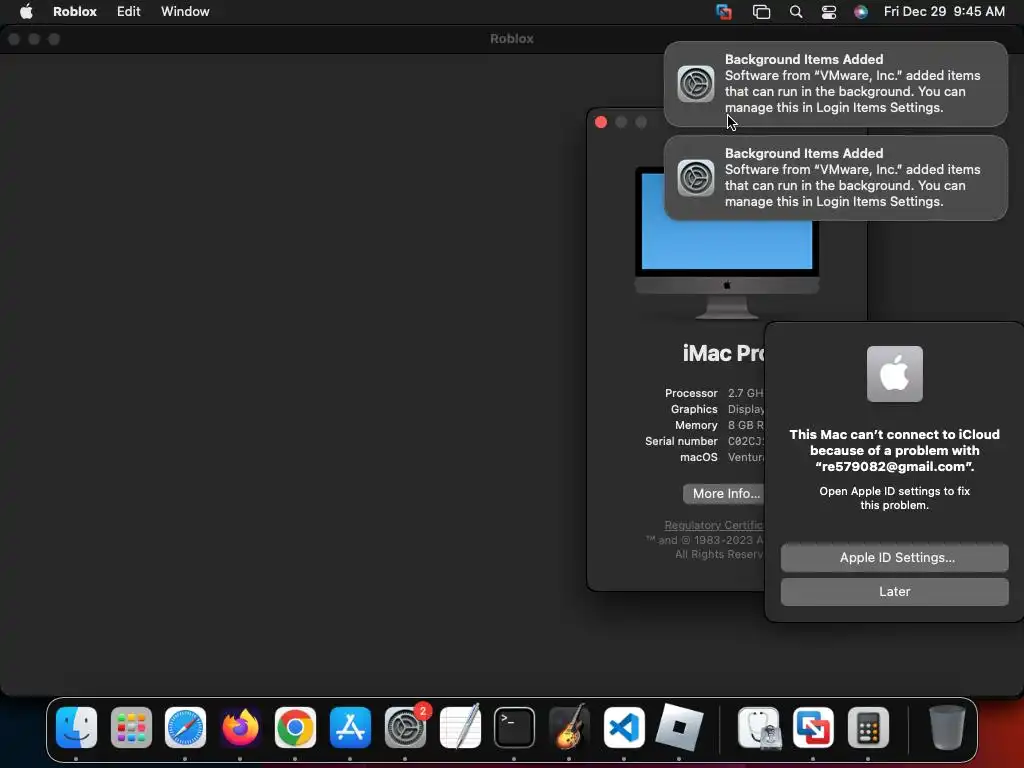This screenshot has height=768, width=1024.
Task: Click the macOS label
Action: tap(699, 457)
